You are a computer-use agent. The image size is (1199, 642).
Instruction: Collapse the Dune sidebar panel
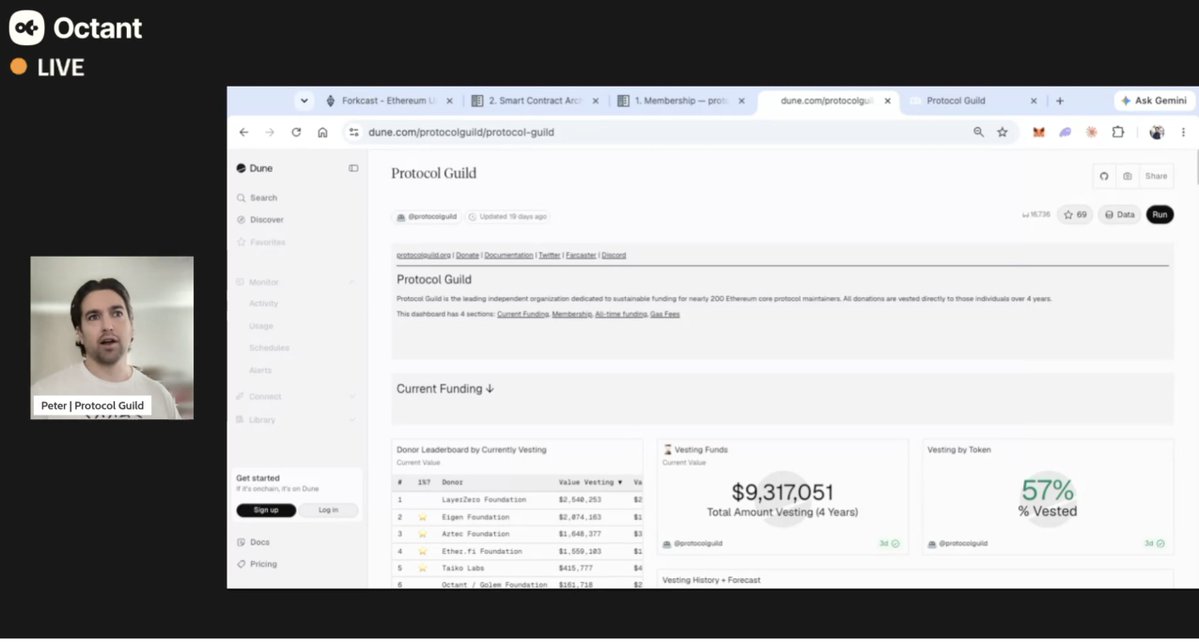(353, 168)
